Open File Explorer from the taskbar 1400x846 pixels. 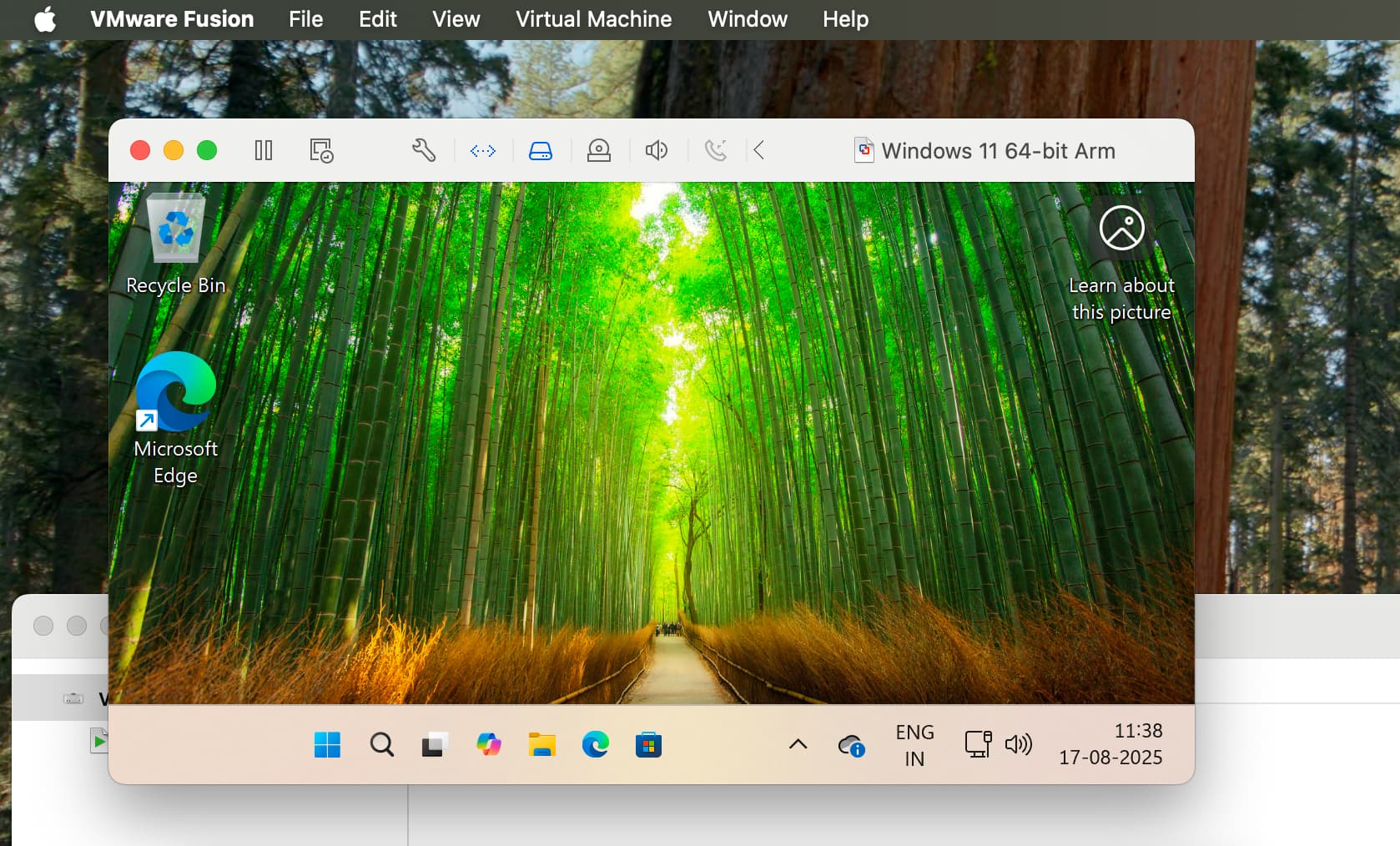click(x=542, y=744)
